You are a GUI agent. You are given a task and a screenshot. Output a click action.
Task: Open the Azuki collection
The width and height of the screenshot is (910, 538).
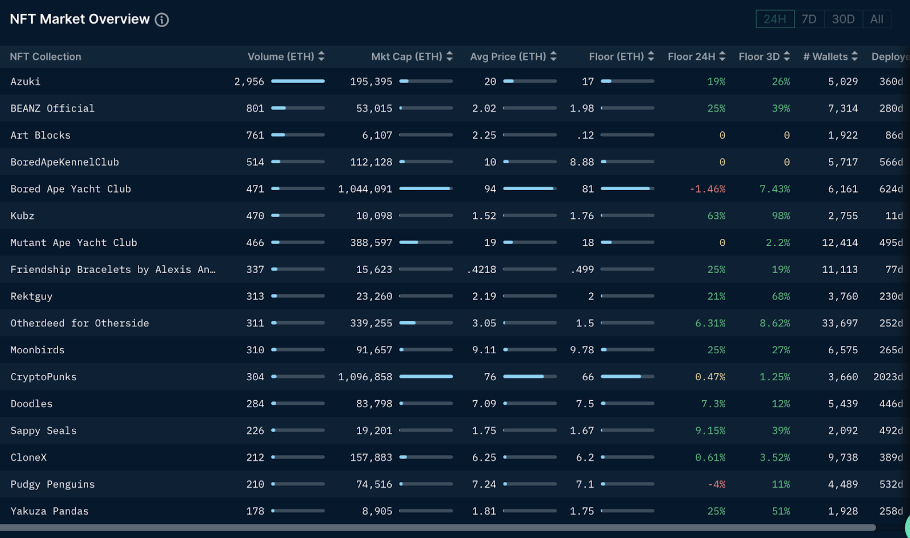(26, 81)
